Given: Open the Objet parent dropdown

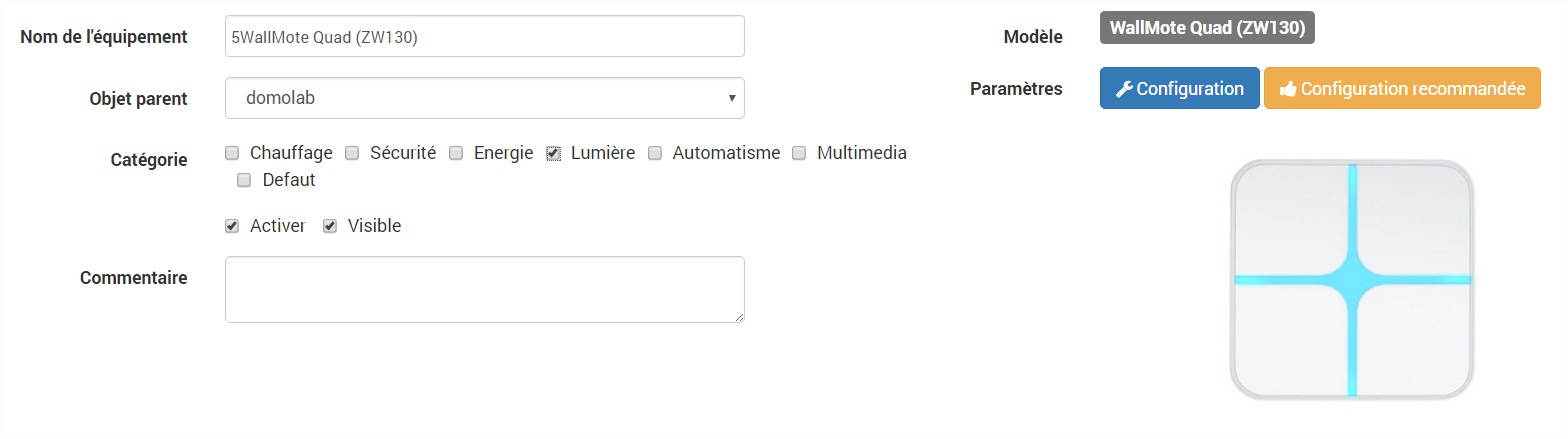Looking at the screenshot, I should tap(485, 98).
